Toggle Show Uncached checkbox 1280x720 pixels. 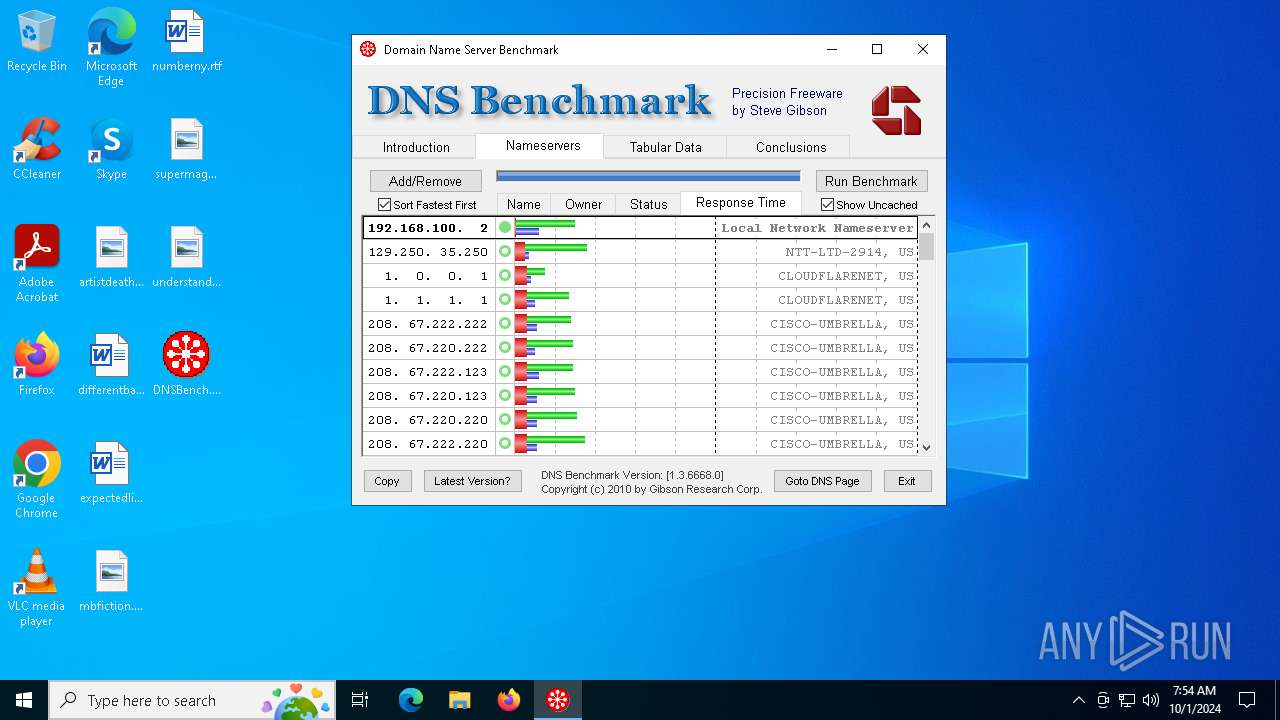(x=828, y=205)
